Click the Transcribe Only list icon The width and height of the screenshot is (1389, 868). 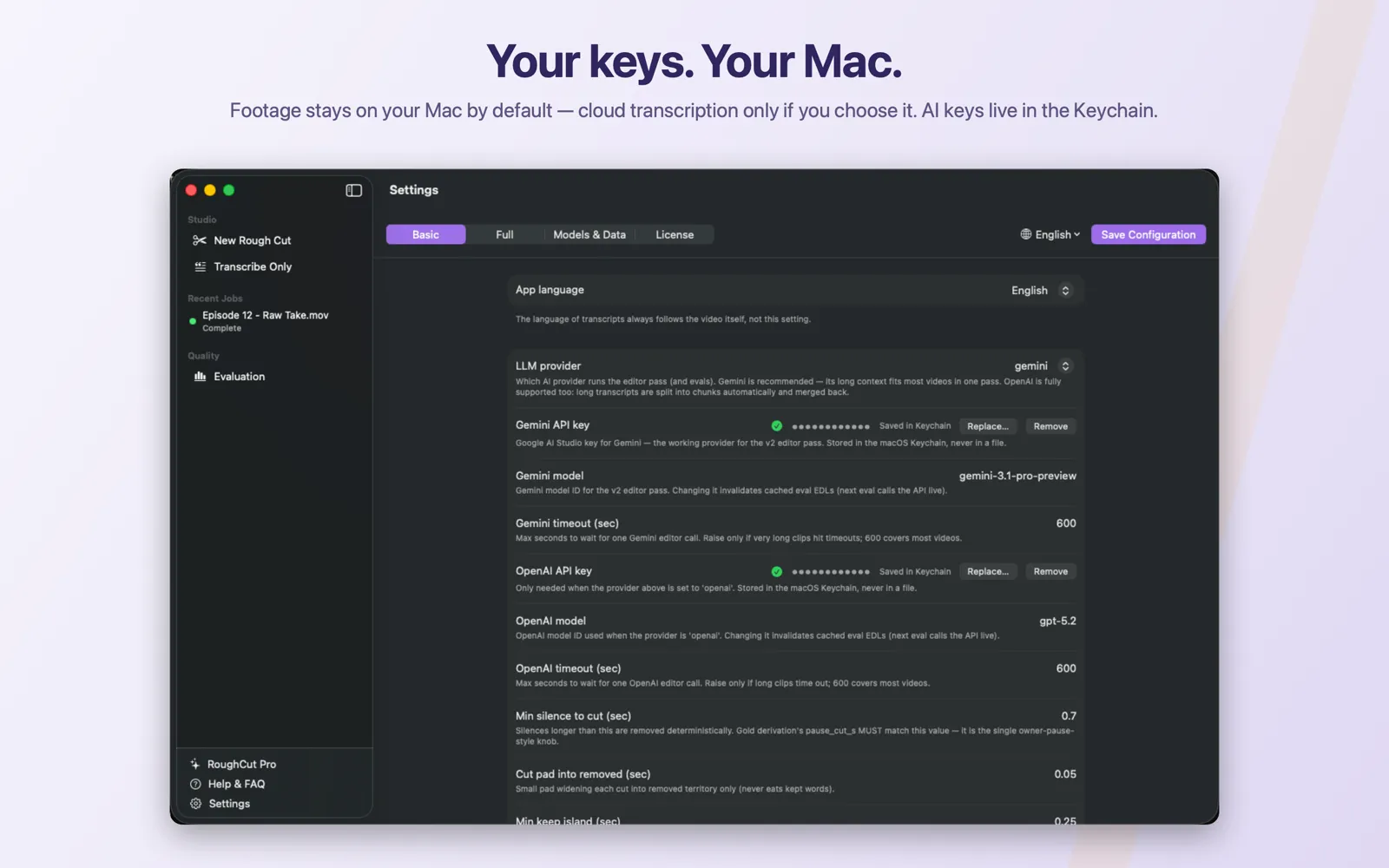coord(200,266)
